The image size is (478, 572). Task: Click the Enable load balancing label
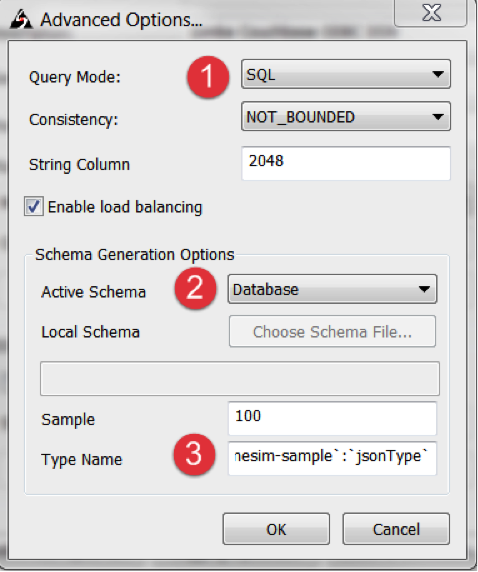125,207
